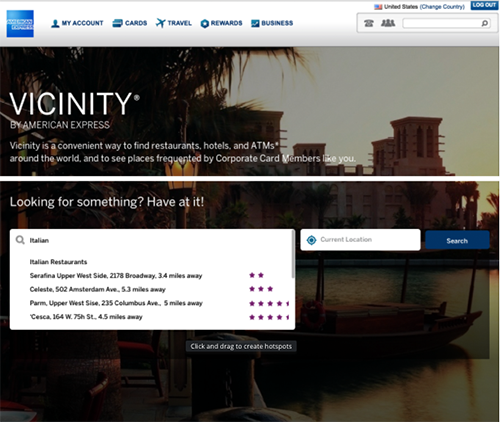Click the star rating for 'Cesca
The height and width of the screenshot is (422, 500).
269,317
